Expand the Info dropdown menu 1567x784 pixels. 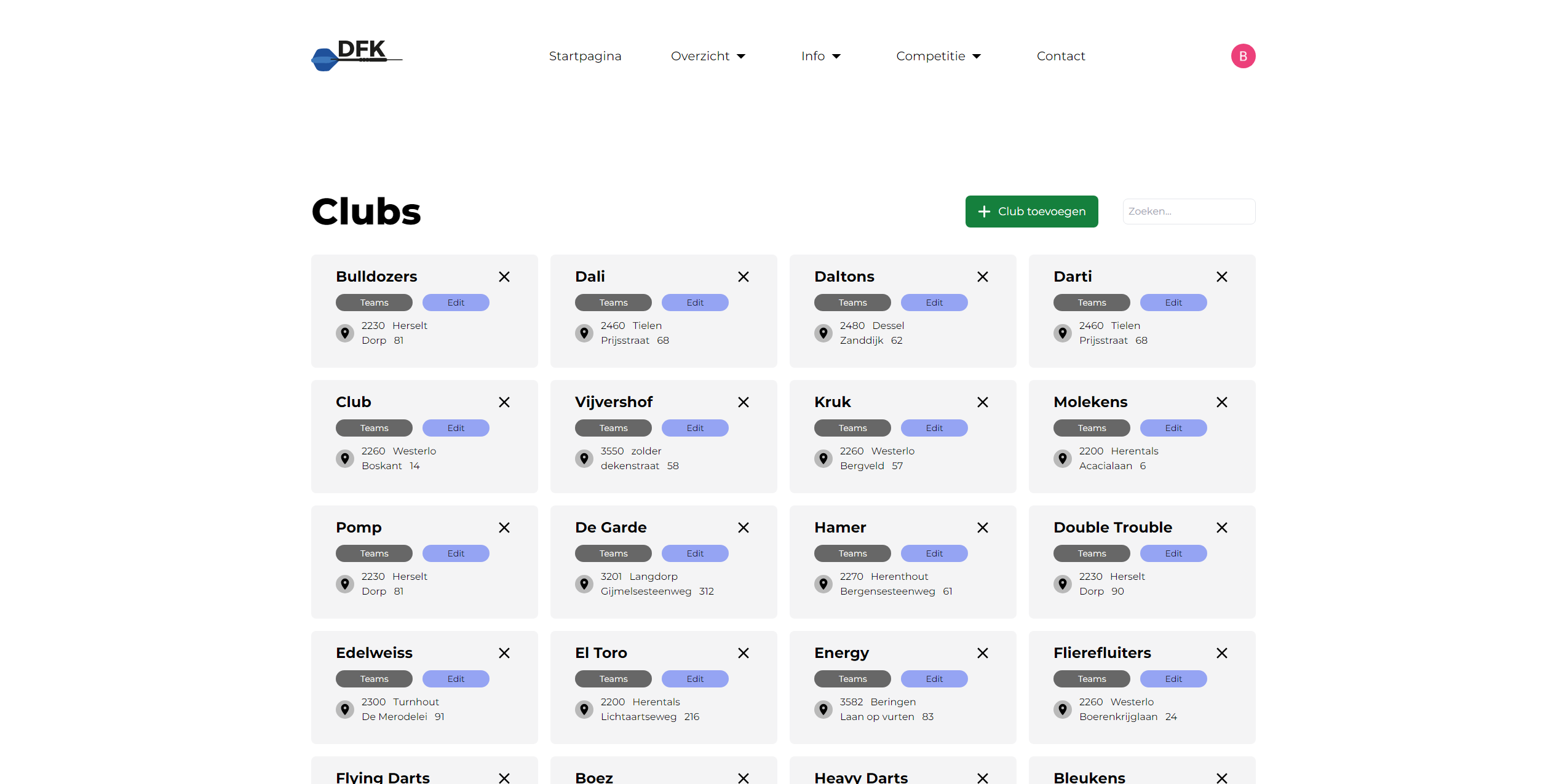pyautogui.click(x=820, y=56)
